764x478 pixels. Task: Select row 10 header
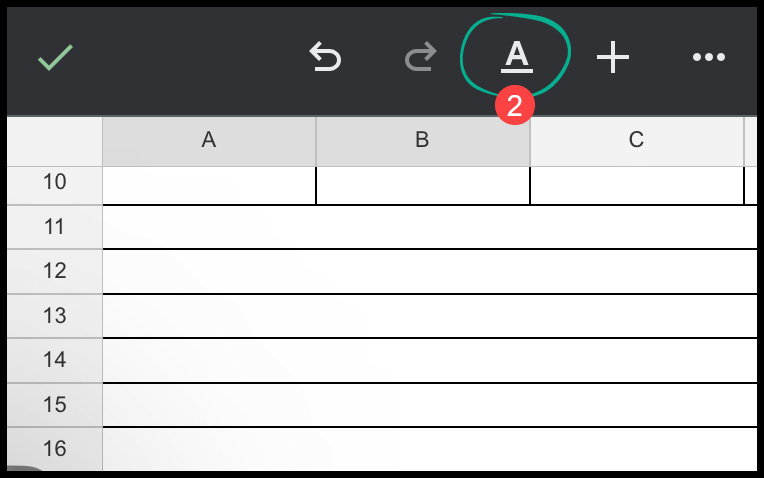click(x=55, y=185)
